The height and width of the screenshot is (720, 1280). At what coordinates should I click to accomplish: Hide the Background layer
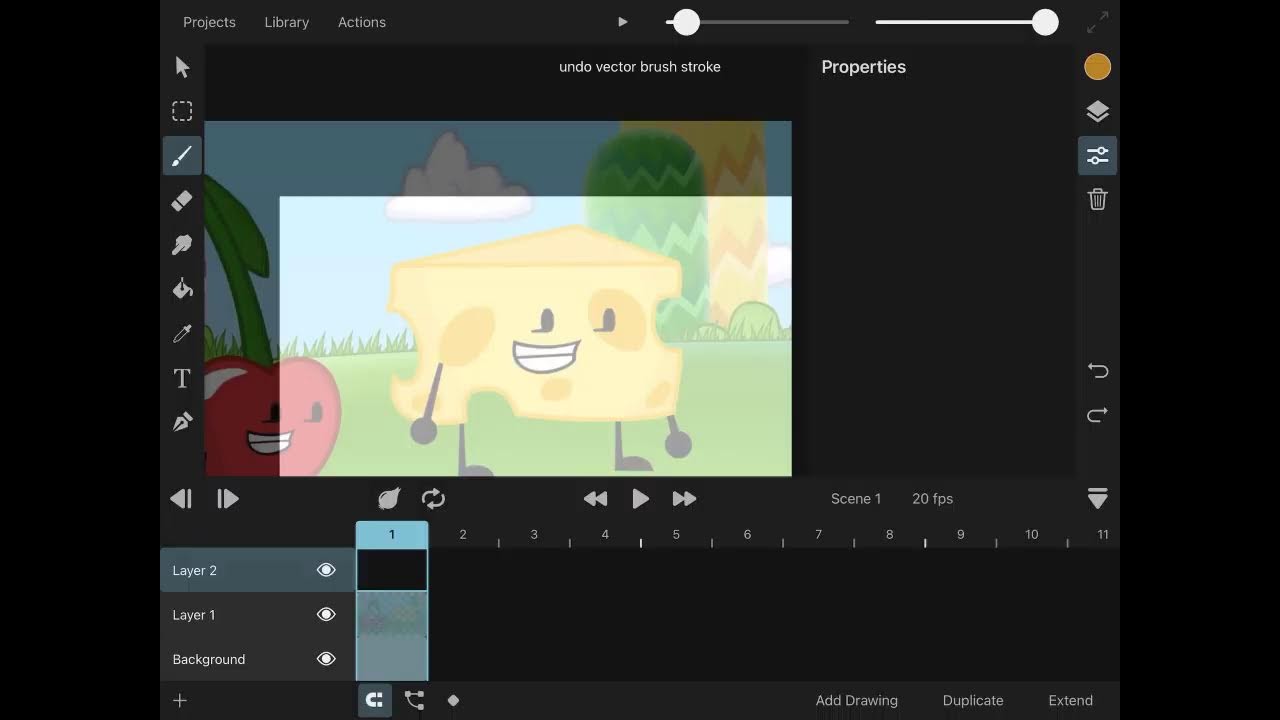326,659
